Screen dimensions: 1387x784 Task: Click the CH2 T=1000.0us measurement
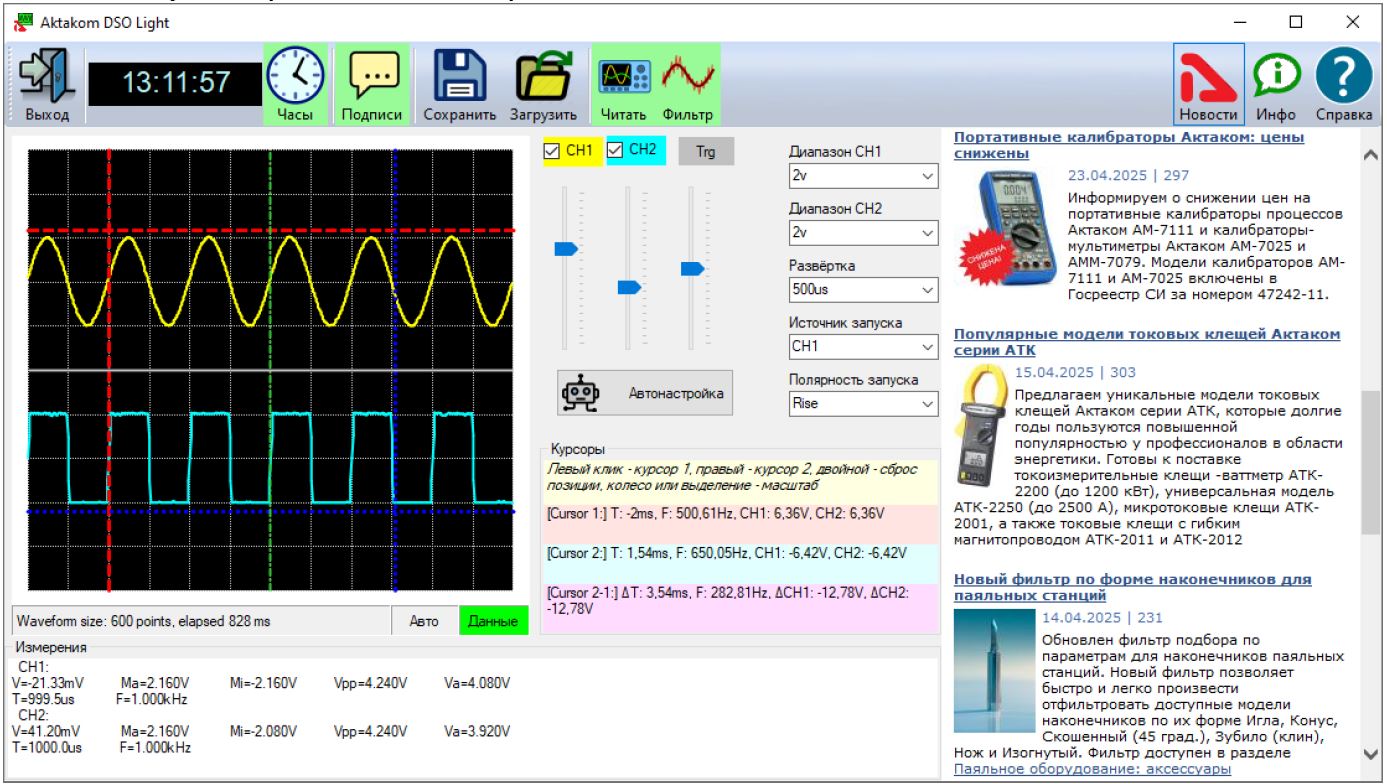click(47, 747)
